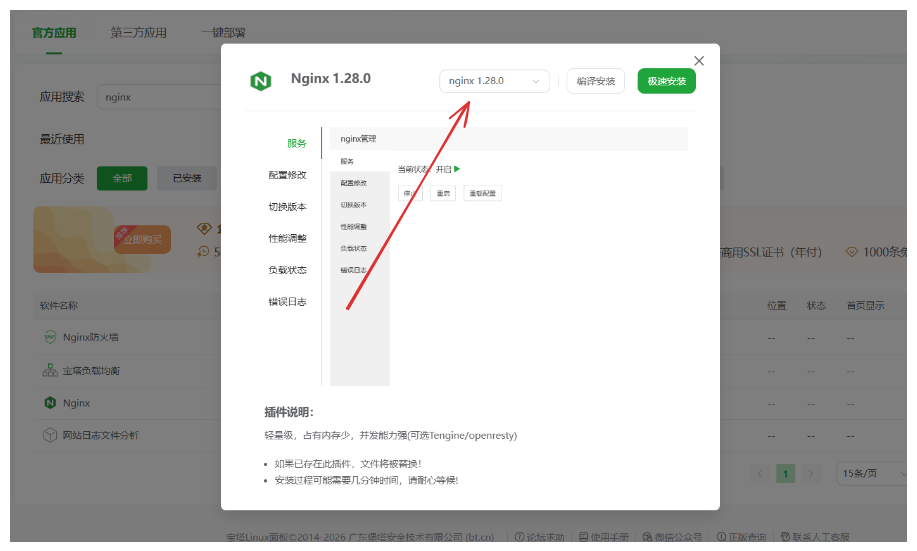Click the 网站日志文件分析 cube icon
This screenshot has height=551, width=917.
click(50, 435)
